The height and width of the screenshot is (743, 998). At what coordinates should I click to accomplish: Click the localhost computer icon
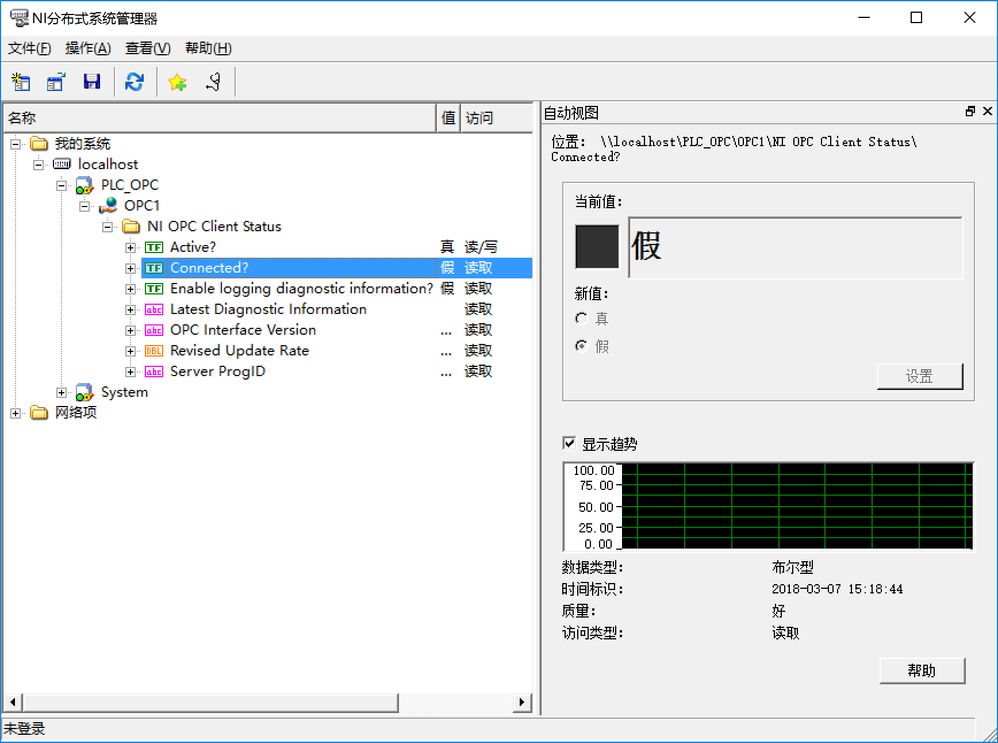tap(62, 164)
